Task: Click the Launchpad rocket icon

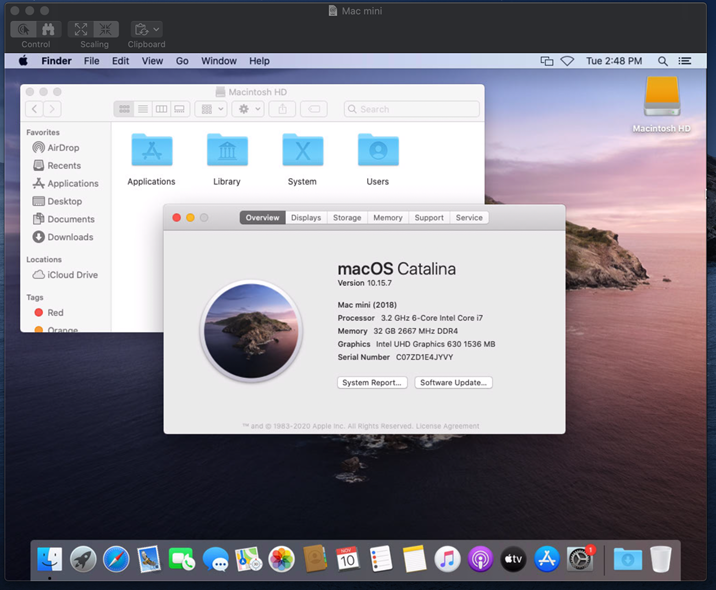Action: (x=83, y=559)
